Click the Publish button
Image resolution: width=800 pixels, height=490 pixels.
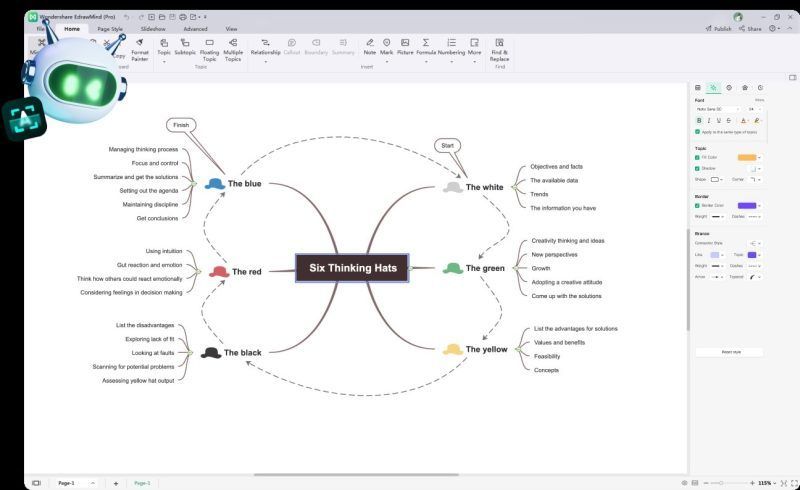pyautogui.click(x=718, y=29)
